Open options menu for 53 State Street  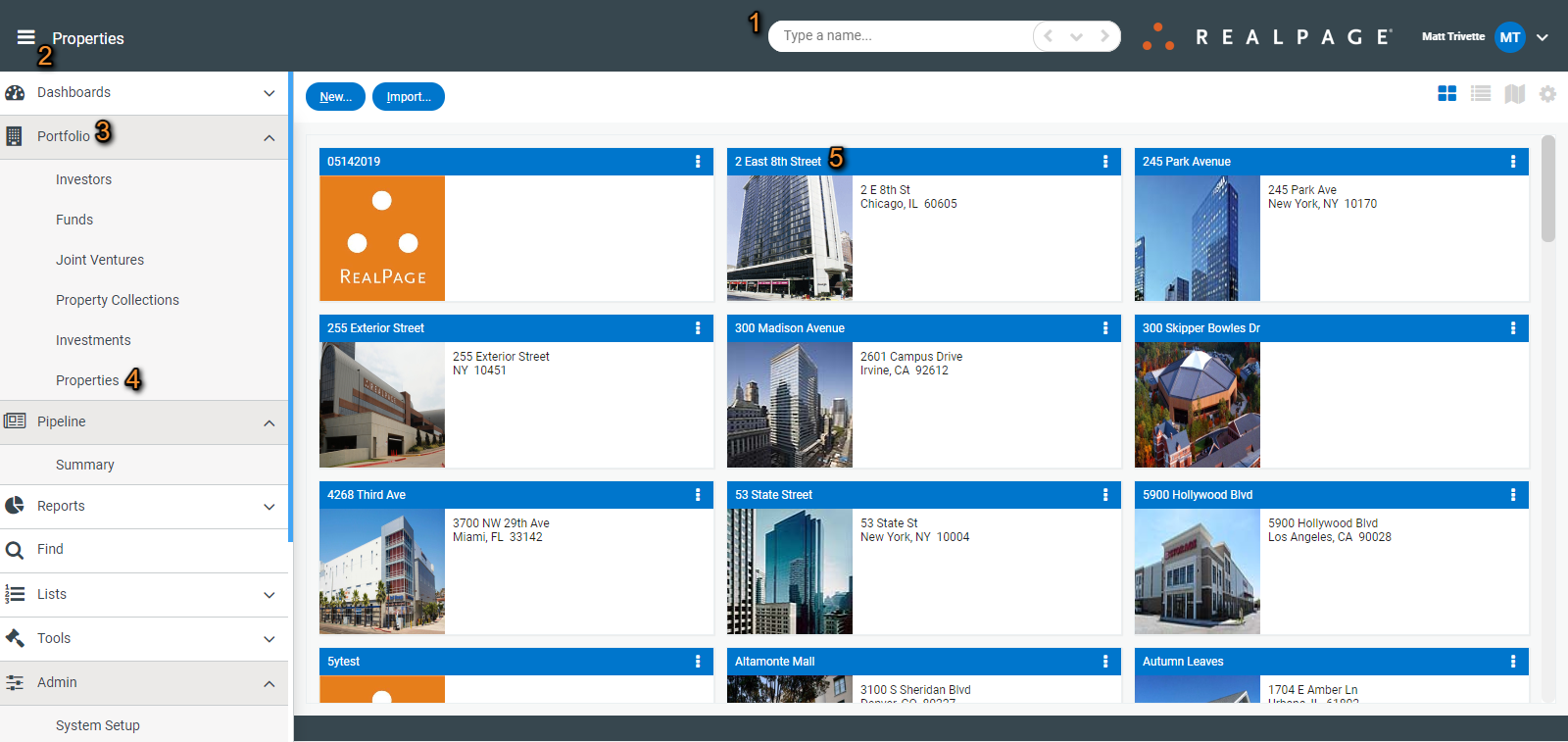[x=1105, y=495]
